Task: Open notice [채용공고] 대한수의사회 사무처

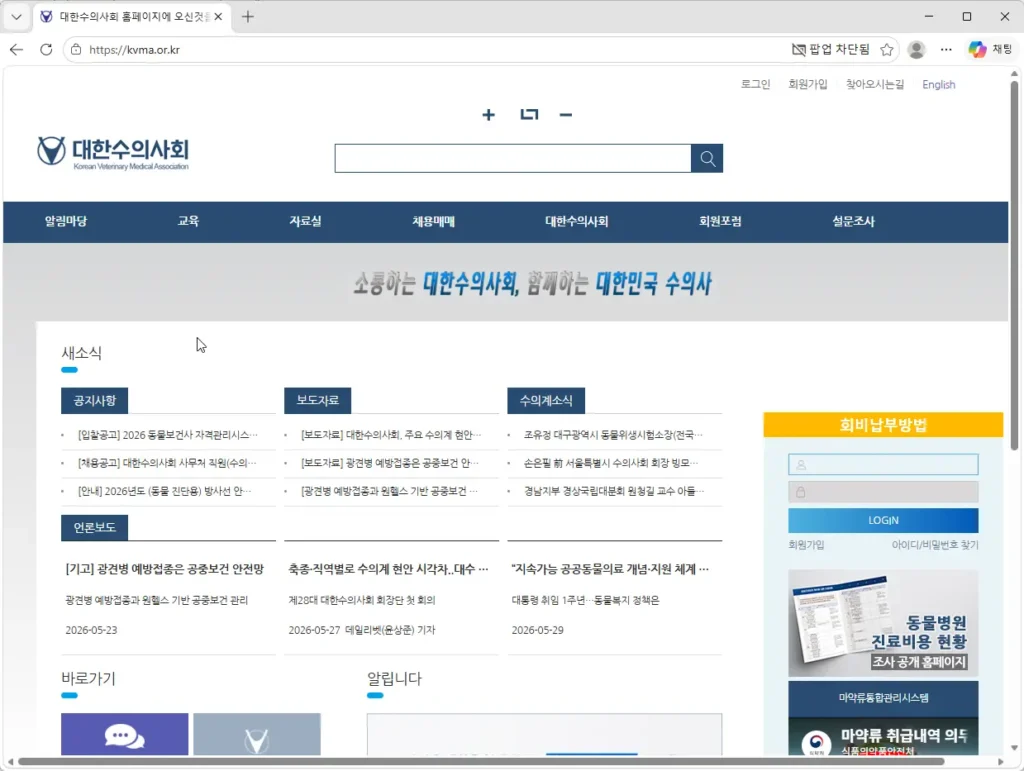Action: (x=167, y=463)
